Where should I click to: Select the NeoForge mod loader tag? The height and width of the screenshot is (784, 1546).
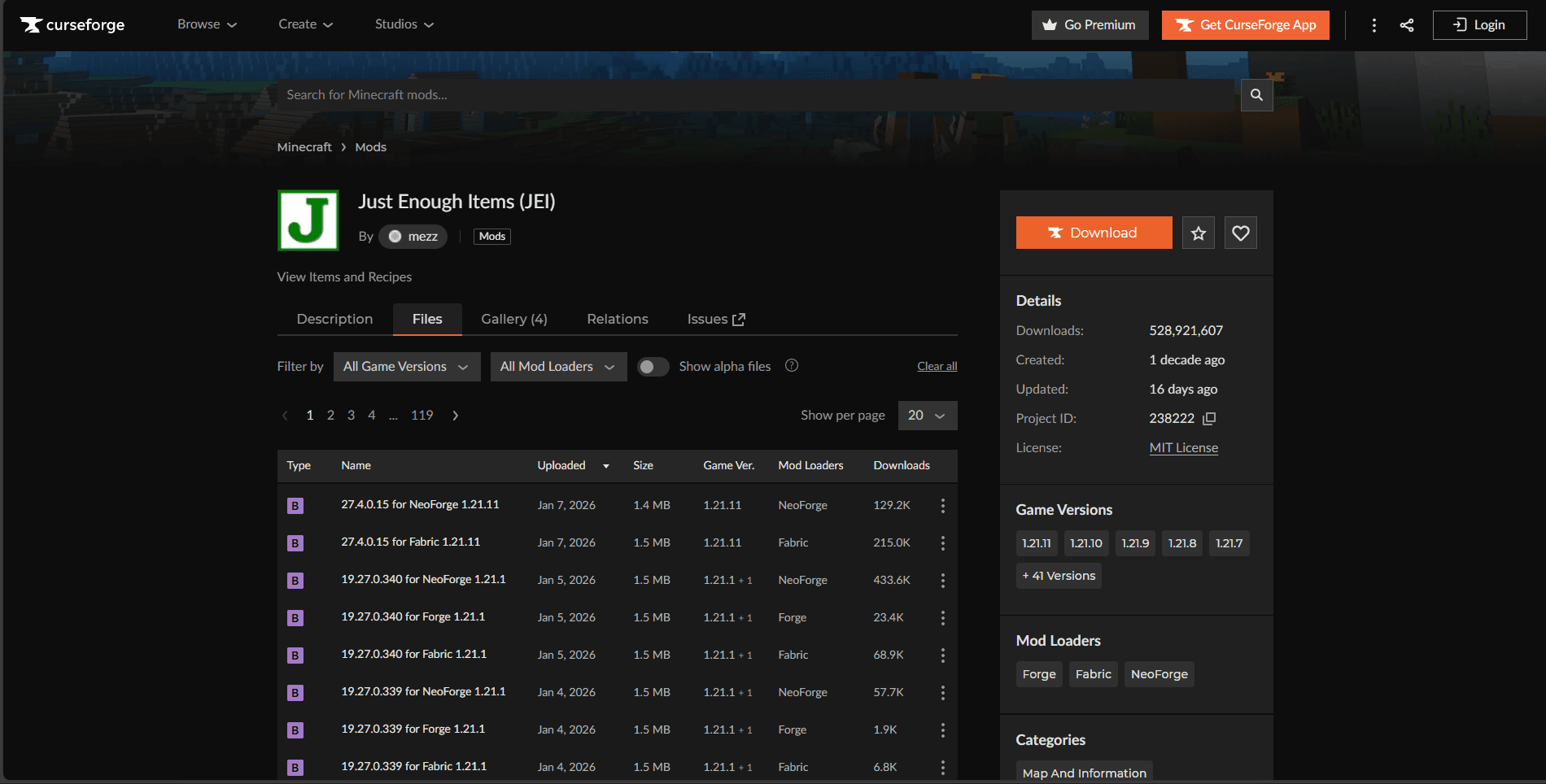click(1159, 674)
